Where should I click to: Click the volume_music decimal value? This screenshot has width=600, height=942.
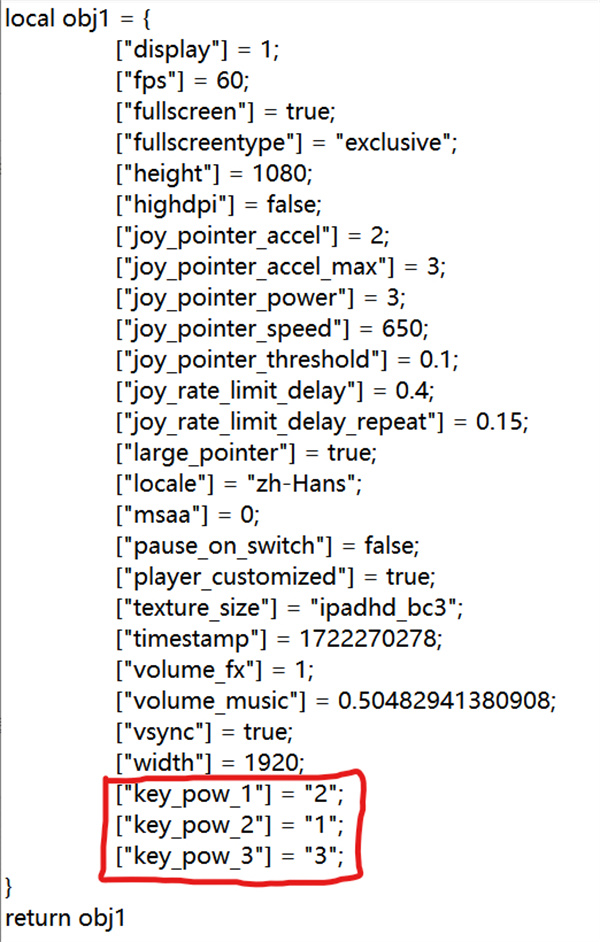(x=444, y=700)
